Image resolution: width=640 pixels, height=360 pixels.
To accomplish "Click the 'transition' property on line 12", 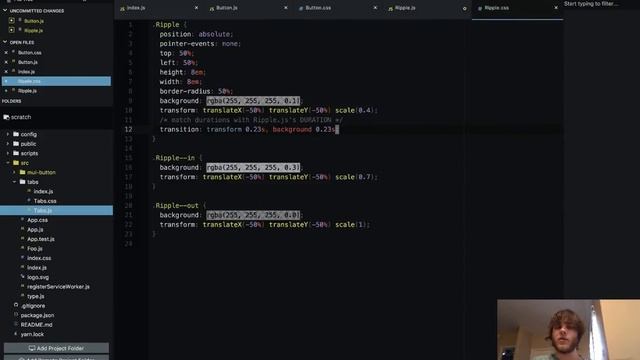I will pos(179,129).
